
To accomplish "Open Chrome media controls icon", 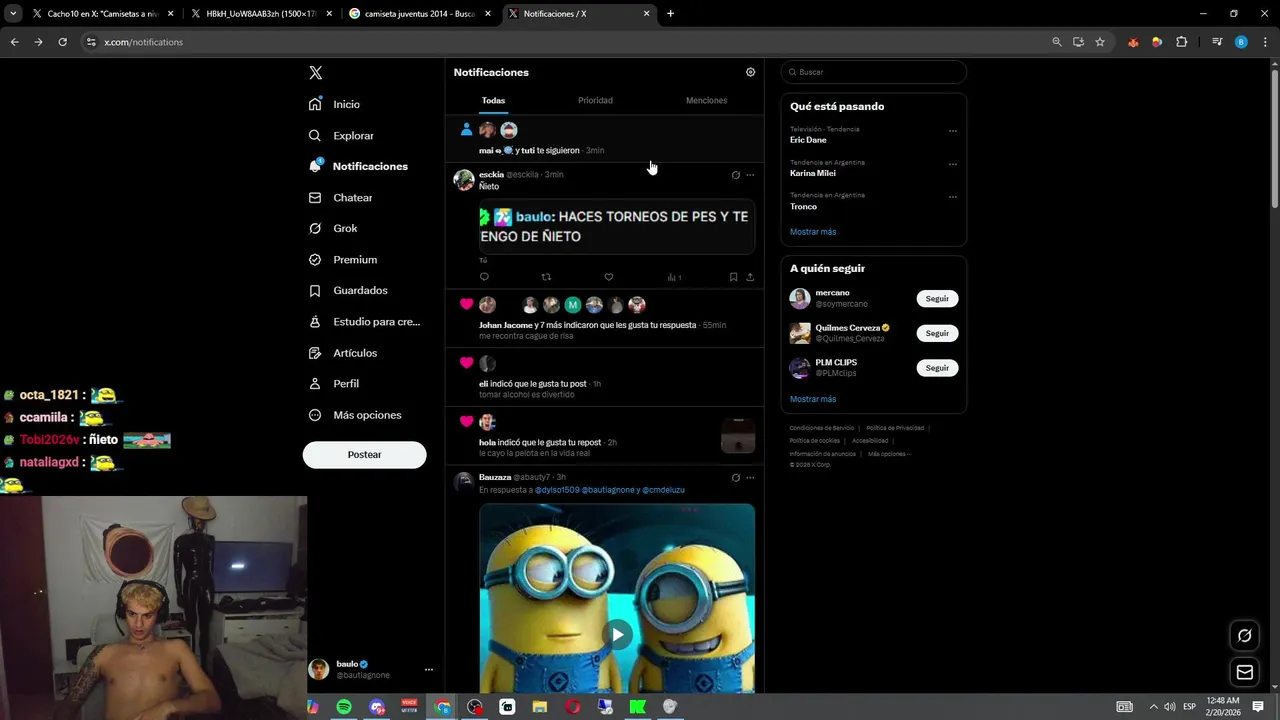I will pyautogui.click(x=1217, y=42).
